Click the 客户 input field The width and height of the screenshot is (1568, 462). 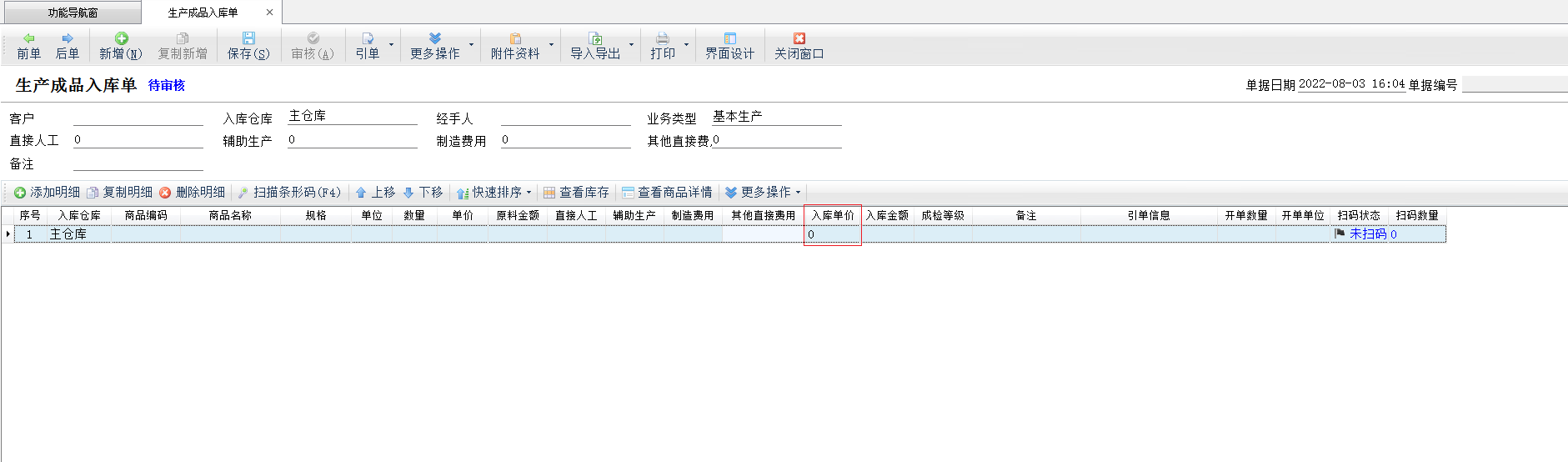point(138,118)
